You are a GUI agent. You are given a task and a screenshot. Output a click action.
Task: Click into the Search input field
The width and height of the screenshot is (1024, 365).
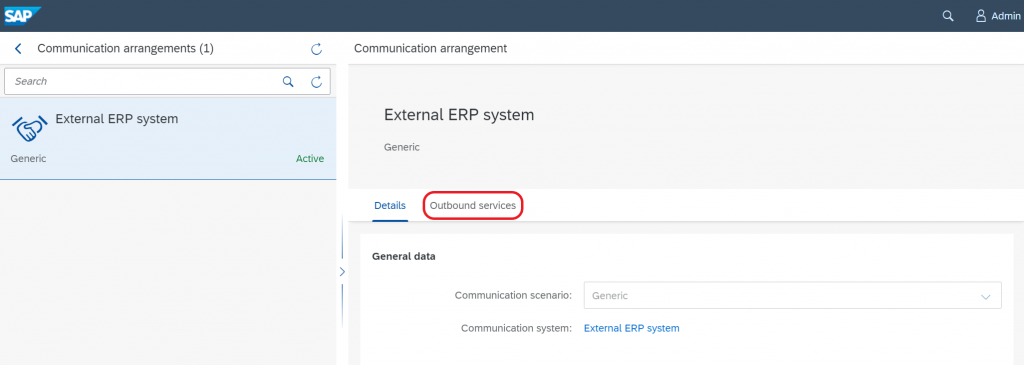(x=144, y=82)
